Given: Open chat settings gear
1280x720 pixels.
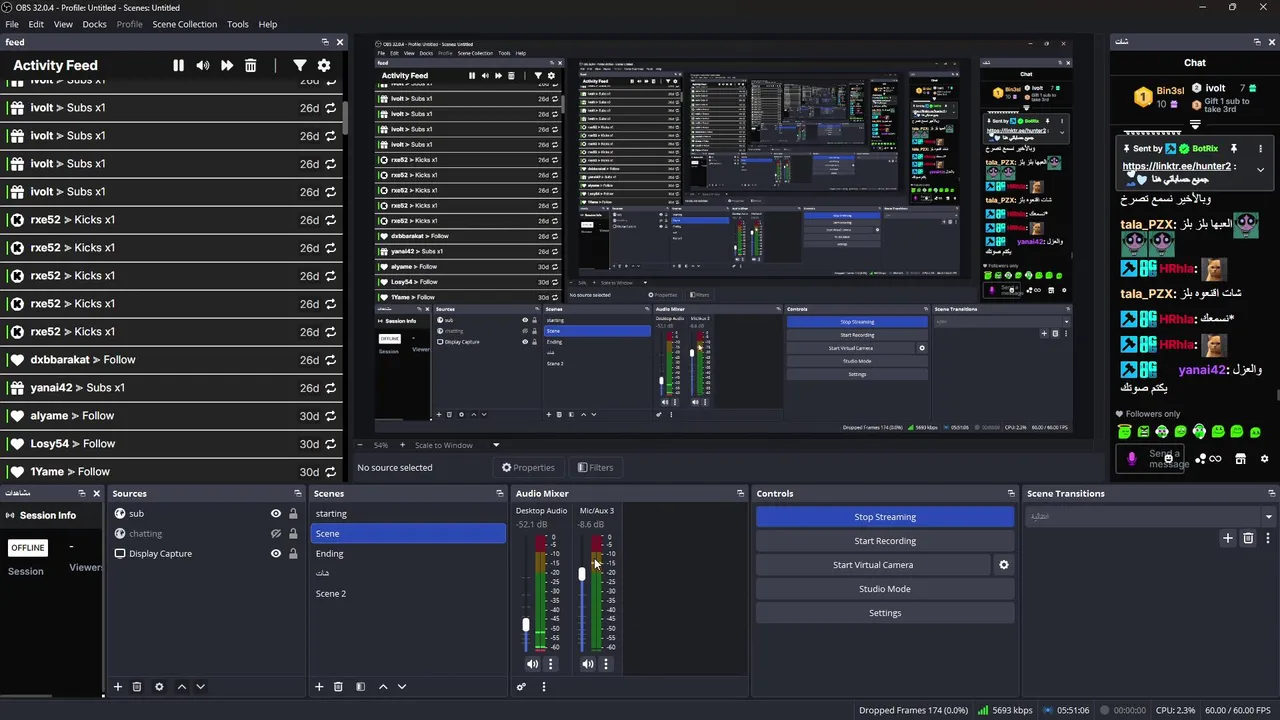Looking at the screenshot, I should point(1264,459).
